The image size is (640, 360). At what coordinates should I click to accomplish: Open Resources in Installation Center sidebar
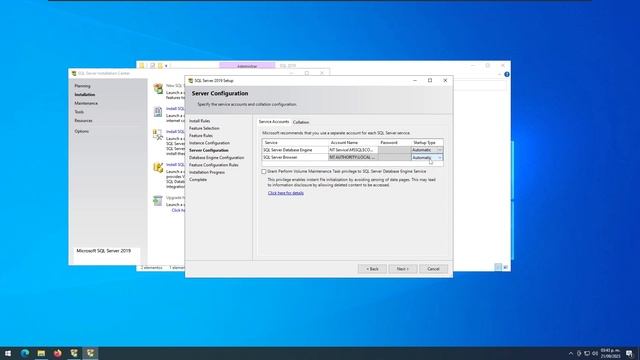[x=83, y=121]
